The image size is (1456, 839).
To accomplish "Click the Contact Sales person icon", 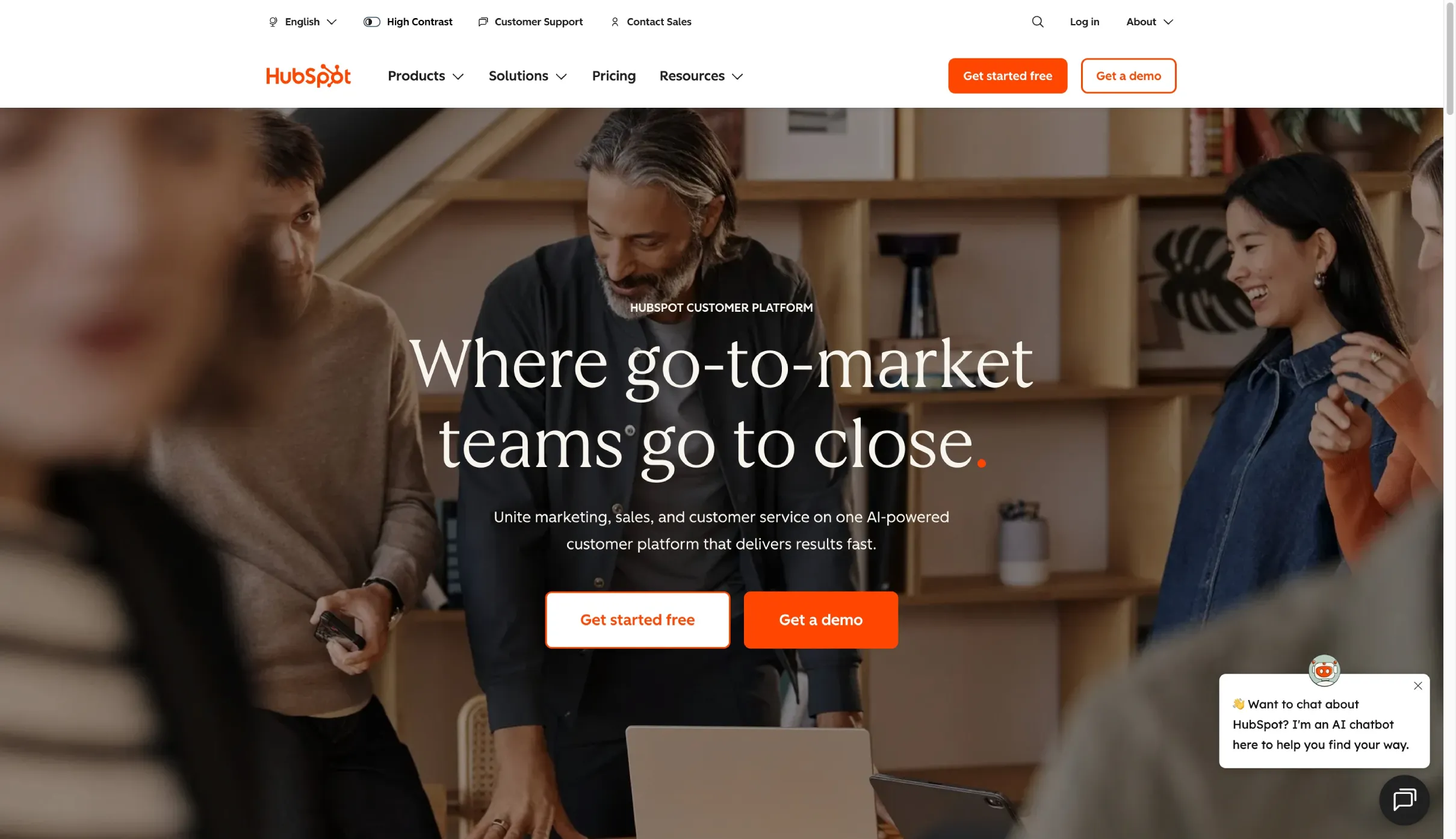I will click(x=615, y=22).
